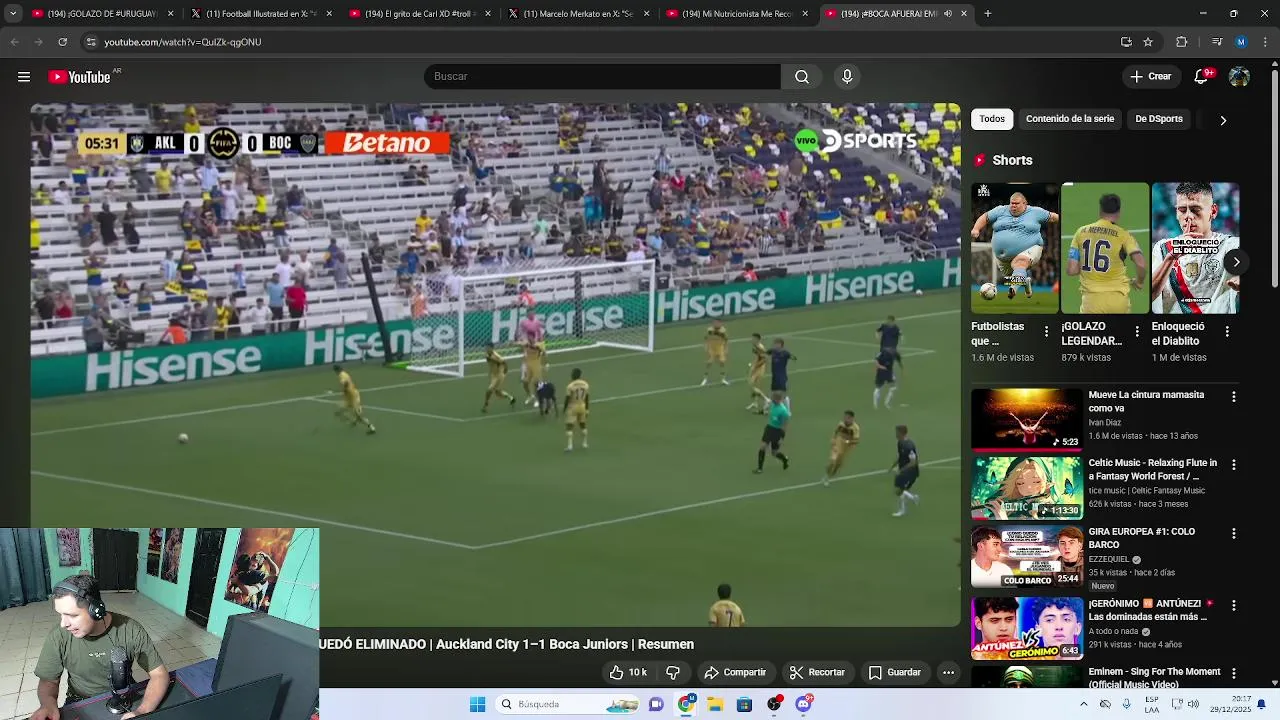This screenshot has height=720, width=1280.
Task: Open browser media controls icon
Action: pyautogui.click(x=1217, y=42)
